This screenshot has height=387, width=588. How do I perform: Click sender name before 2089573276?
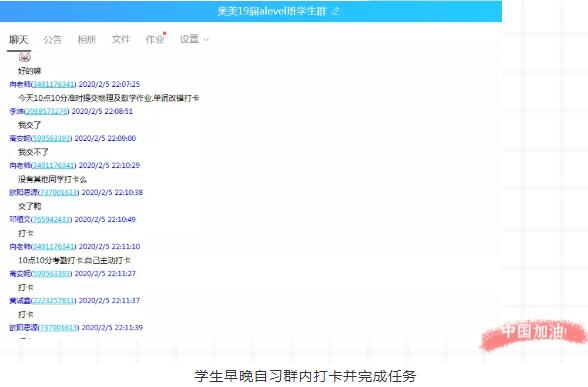[x=16, y=111]
